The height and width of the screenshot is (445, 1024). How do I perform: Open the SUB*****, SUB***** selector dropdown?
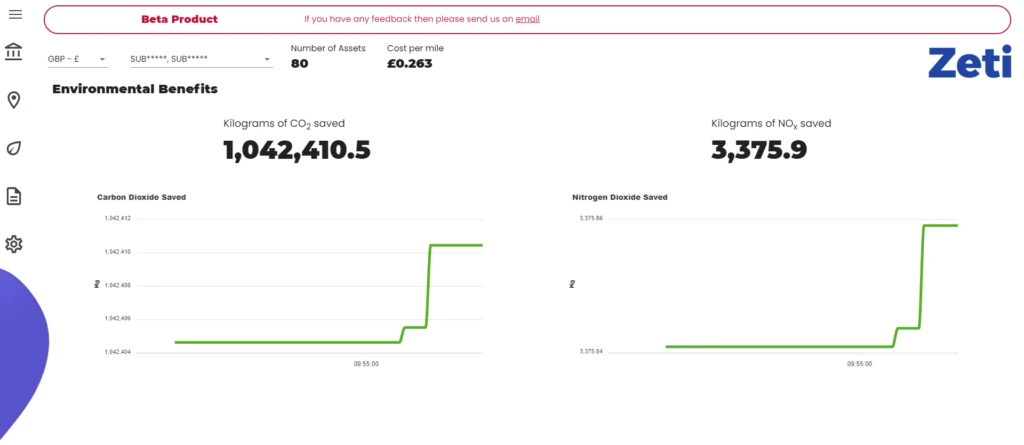tap(200, 59)
